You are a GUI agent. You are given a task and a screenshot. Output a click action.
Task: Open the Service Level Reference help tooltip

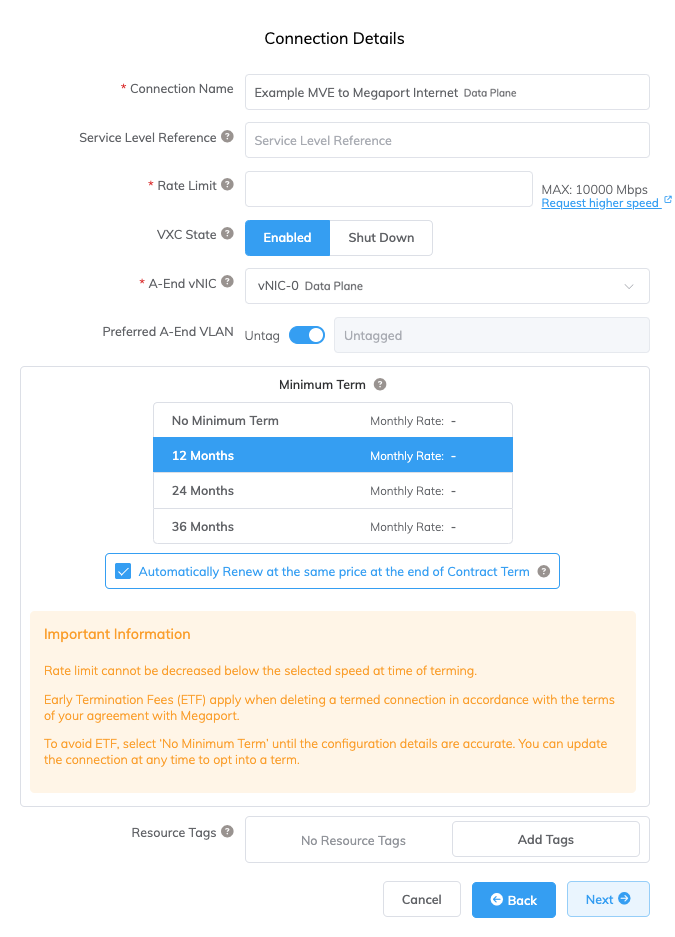click(x=228, y=137)
